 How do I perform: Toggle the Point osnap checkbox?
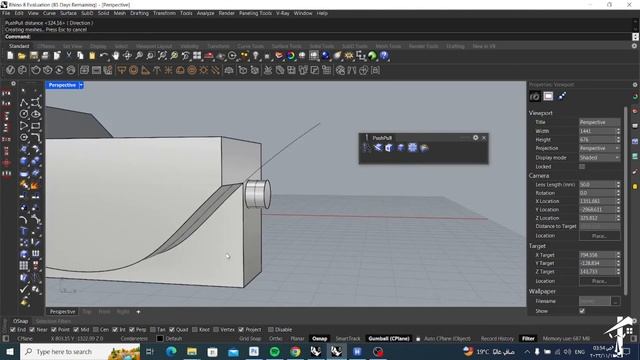click(53, 330)
